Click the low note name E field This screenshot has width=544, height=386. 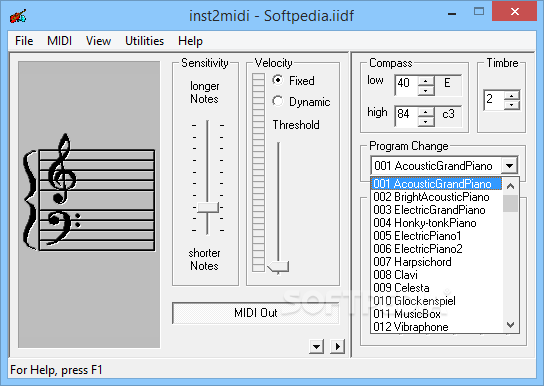(x=448, y=84)
